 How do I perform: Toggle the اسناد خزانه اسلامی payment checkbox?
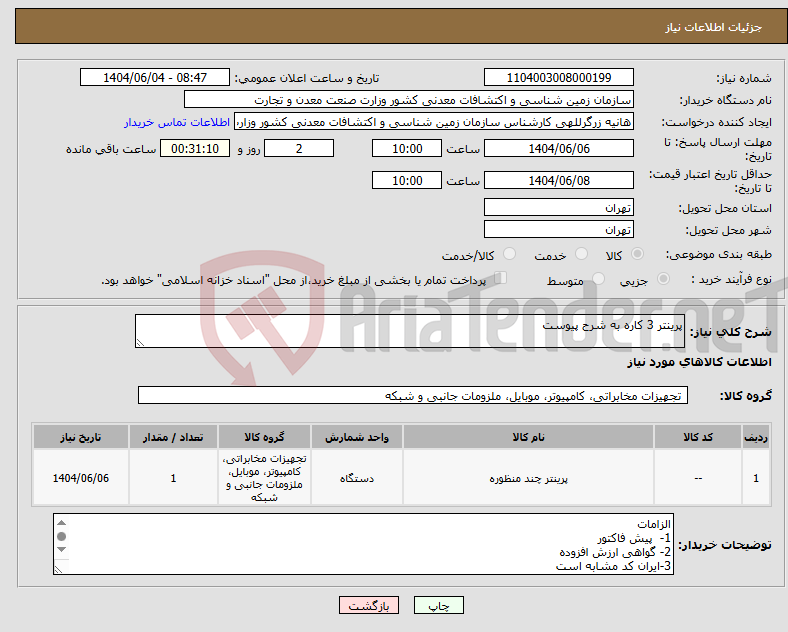coord(501,278)
